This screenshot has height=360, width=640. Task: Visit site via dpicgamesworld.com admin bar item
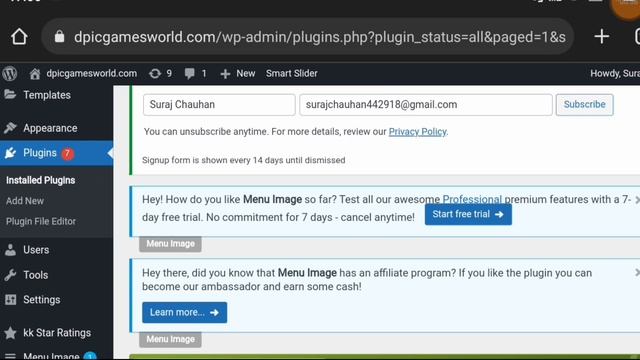[83, 73]
